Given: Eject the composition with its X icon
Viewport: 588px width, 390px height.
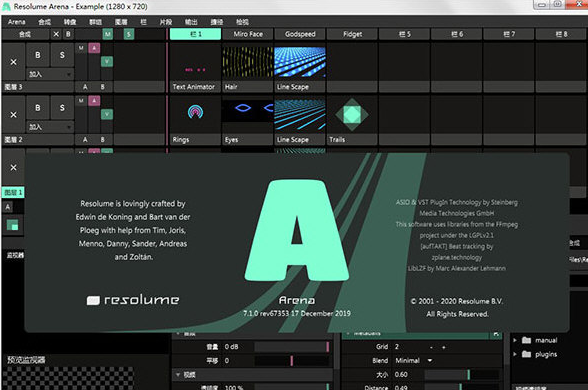Looking at the screenshot, I should (56, 34).
